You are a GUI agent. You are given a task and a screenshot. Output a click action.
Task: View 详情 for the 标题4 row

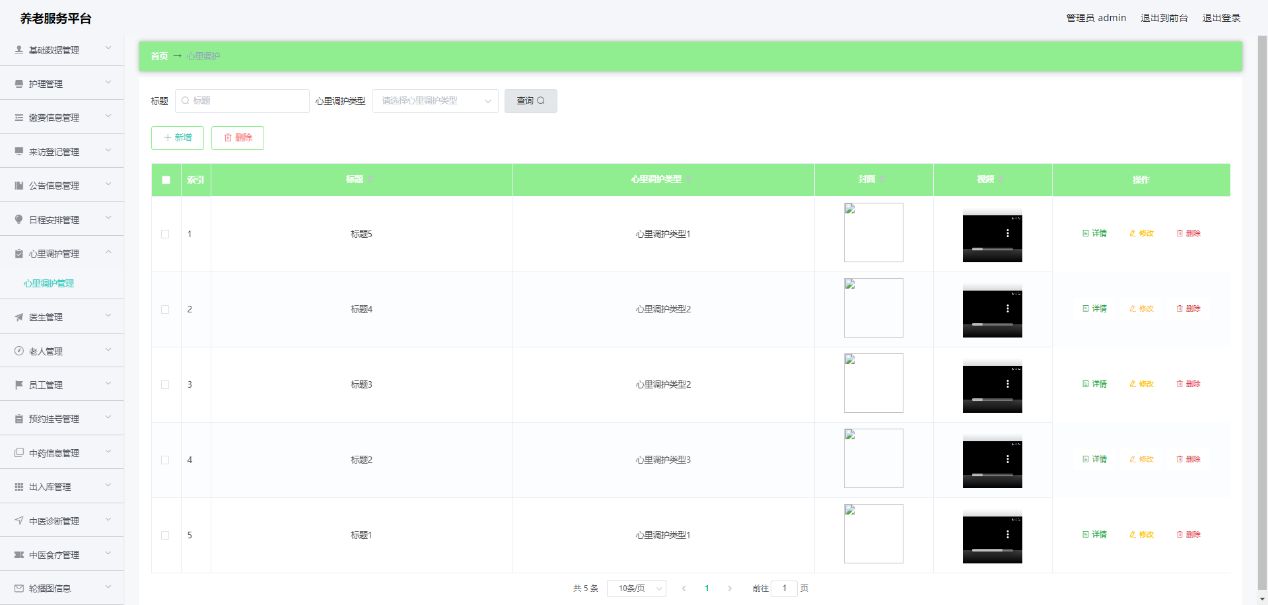pos(1094,308)
